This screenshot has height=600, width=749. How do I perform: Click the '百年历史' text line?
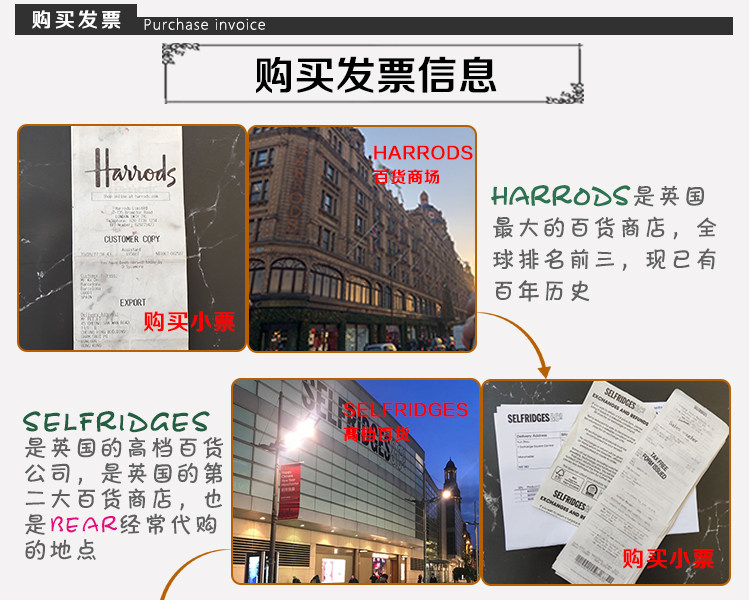click(x=542, y=291)
